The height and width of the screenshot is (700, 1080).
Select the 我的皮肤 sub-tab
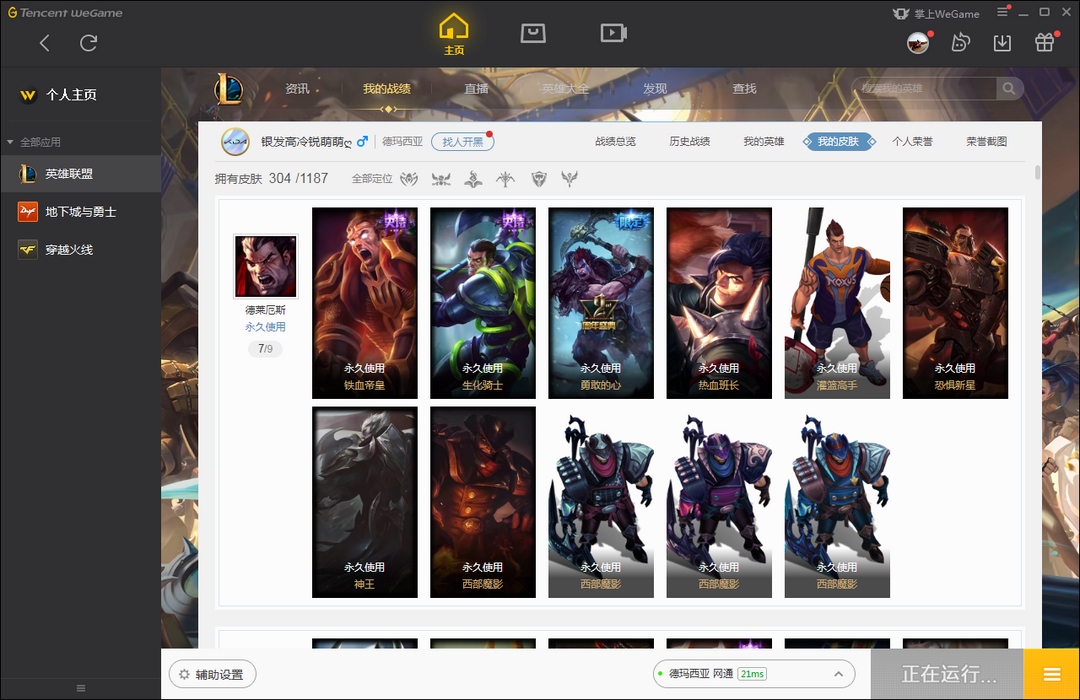[x=838, y=141]
